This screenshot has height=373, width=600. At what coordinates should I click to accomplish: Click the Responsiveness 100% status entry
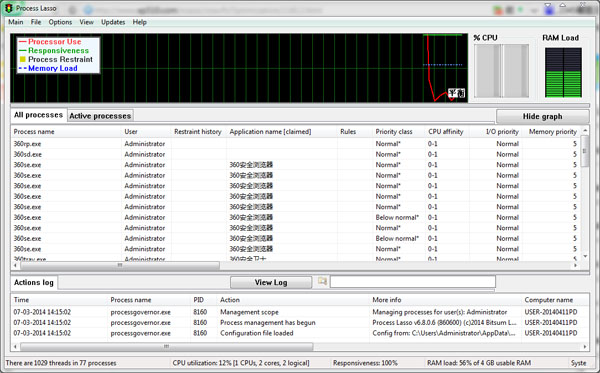[x=365, y=363]
